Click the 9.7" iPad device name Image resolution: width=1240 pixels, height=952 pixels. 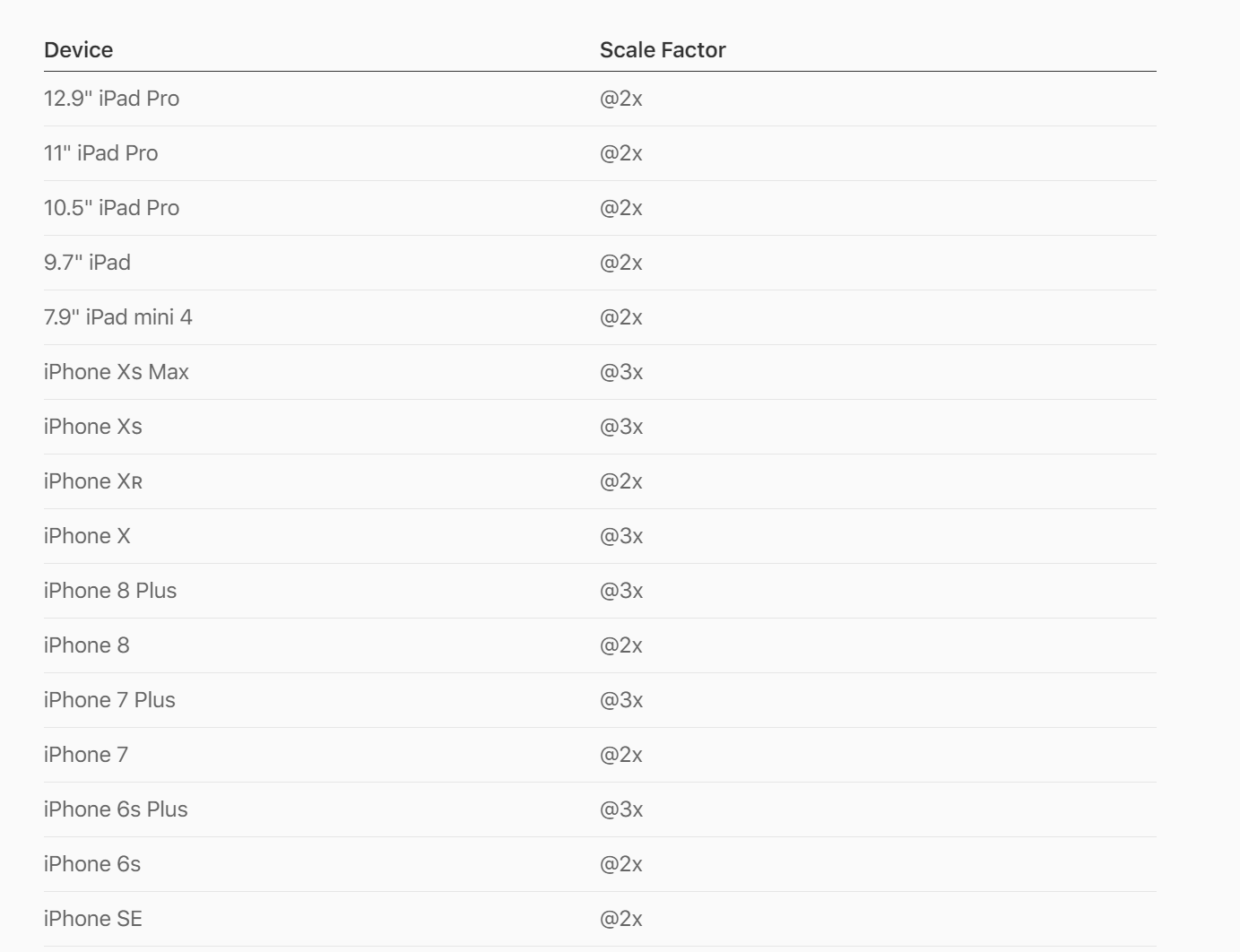[88, 263]
